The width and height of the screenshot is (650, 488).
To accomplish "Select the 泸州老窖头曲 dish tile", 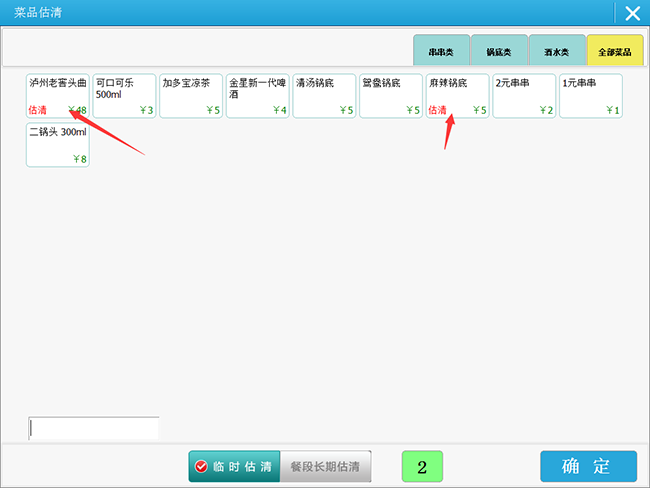I will tap(58, 96).
